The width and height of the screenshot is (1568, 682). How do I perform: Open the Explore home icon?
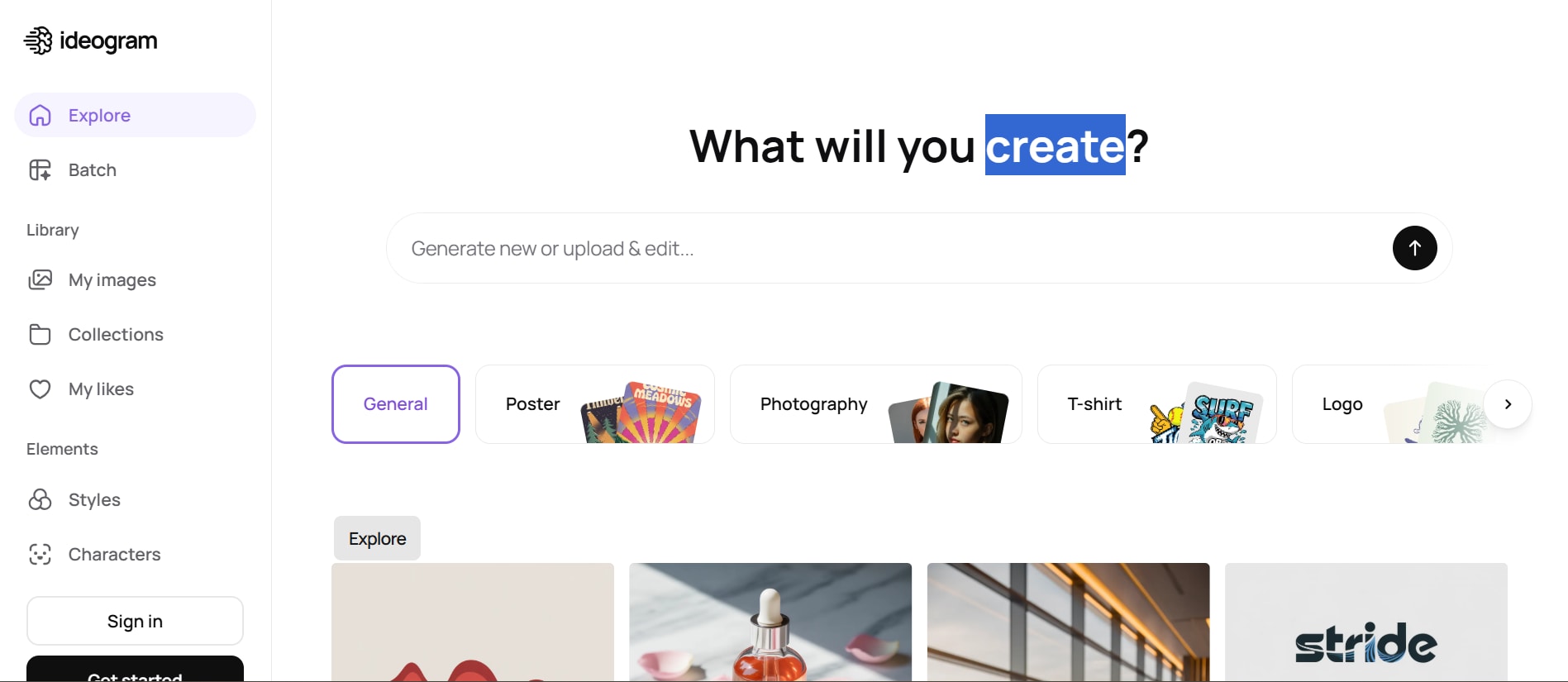coord(40,116)
